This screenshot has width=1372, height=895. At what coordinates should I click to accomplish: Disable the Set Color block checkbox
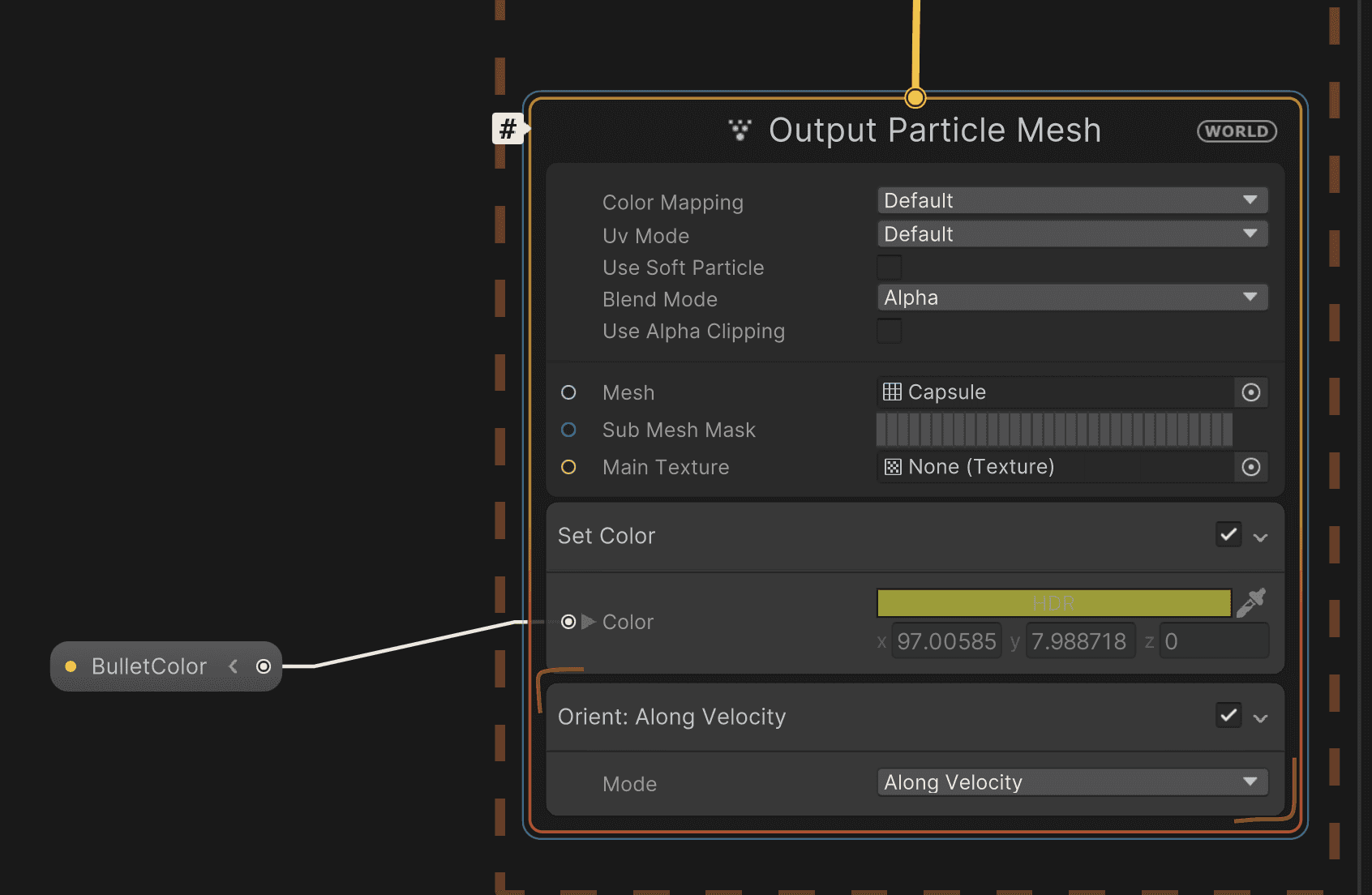point(1228,534)
